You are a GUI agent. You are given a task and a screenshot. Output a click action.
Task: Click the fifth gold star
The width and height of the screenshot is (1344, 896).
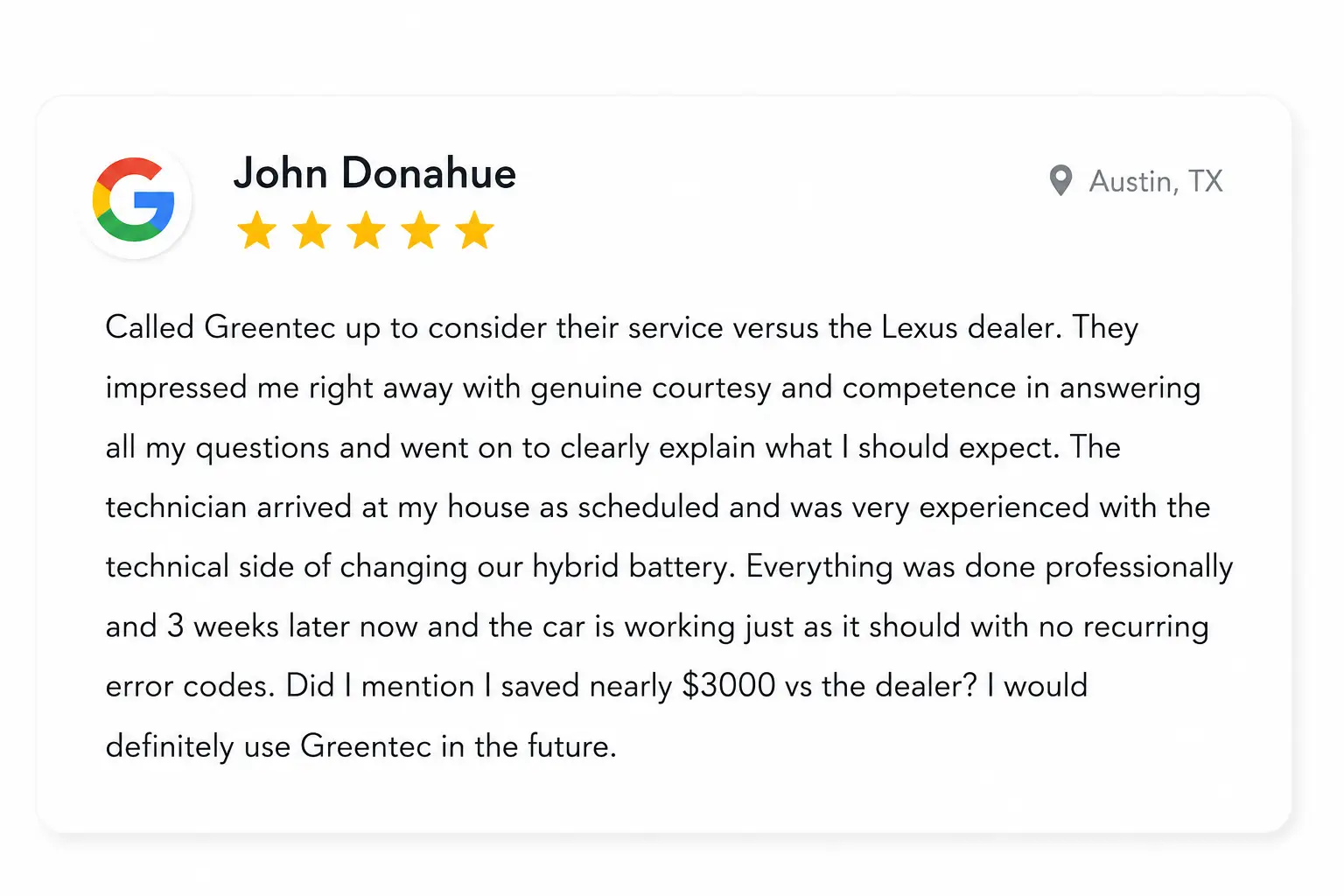click(x=475, y=230)
